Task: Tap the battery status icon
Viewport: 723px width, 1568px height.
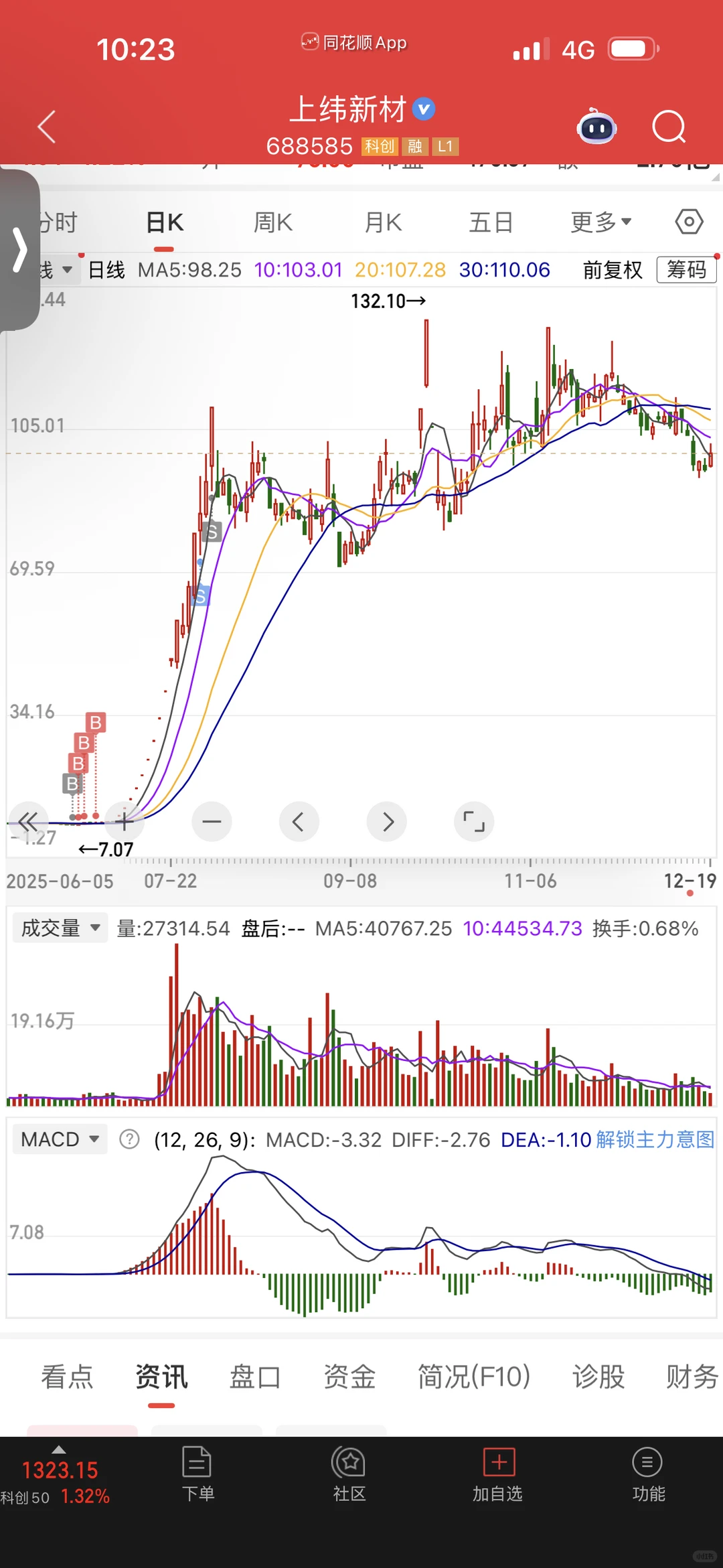Action: click(633, 49)
